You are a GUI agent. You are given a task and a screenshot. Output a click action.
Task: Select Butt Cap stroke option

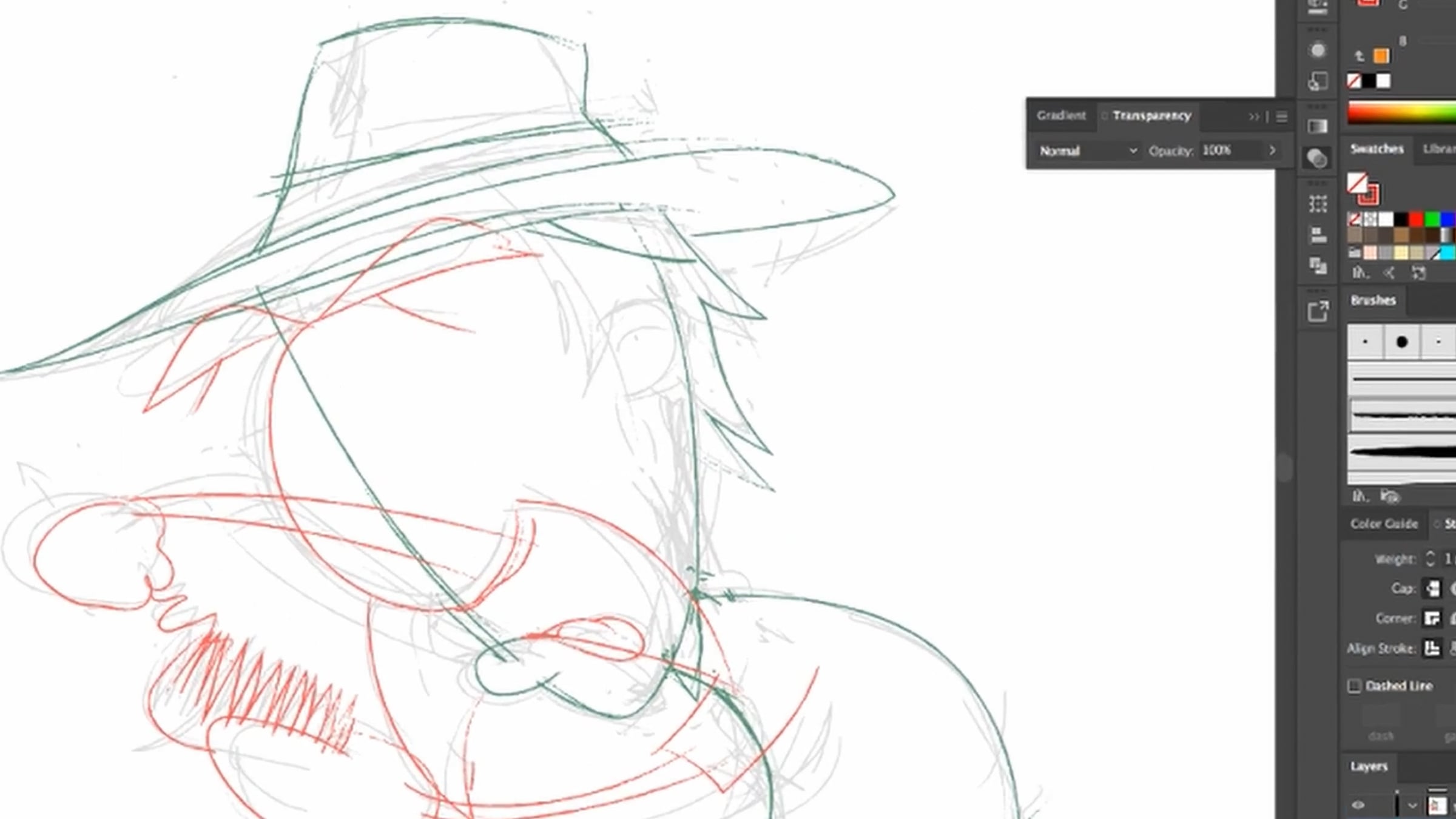pyautogui.click(x=1432, y=588)
